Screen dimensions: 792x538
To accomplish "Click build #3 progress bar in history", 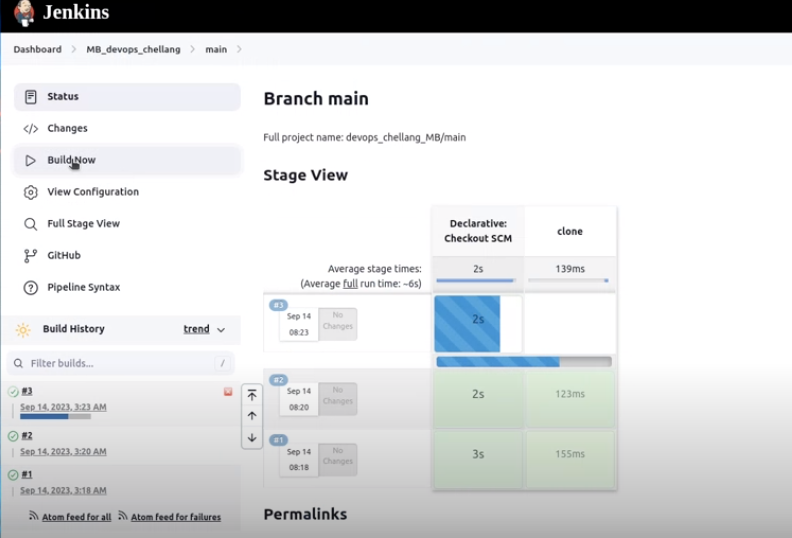I will [x=55, y=417].
